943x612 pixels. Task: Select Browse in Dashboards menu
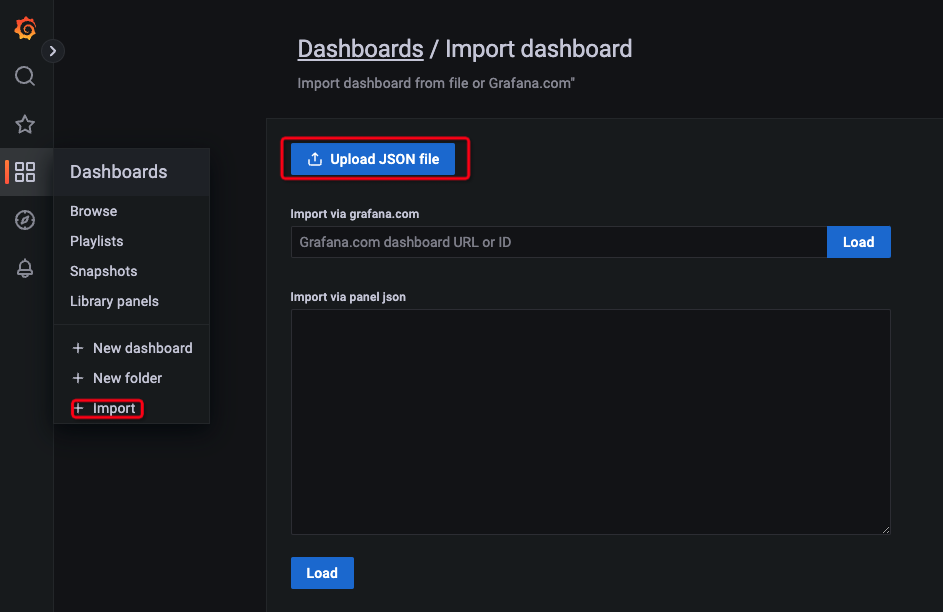pyautogui.click(x=94, y=211)
